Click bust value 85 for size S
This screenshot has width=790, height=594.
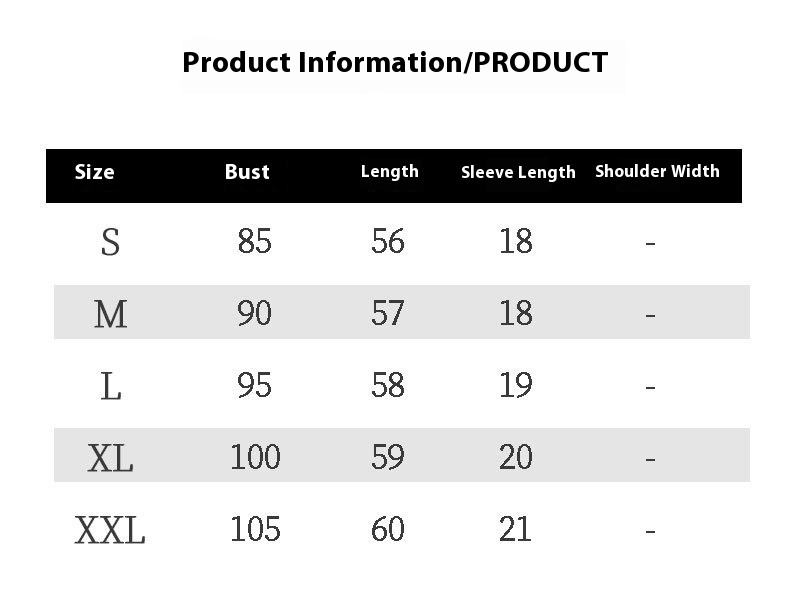[x=254, y=241]
